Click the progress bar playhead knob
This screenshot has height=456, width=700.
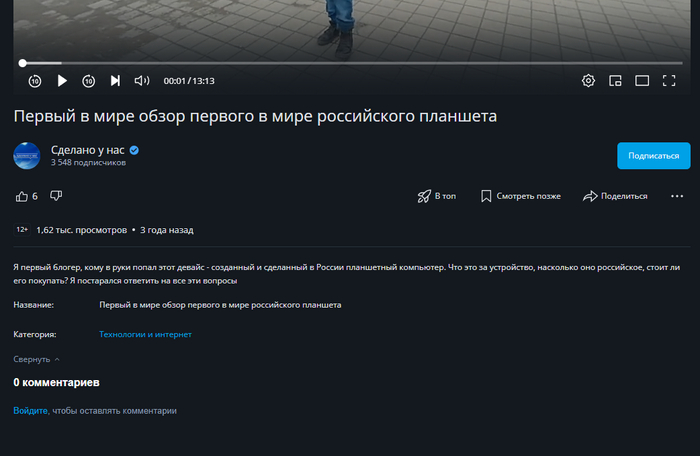click(x=23, y=63)
